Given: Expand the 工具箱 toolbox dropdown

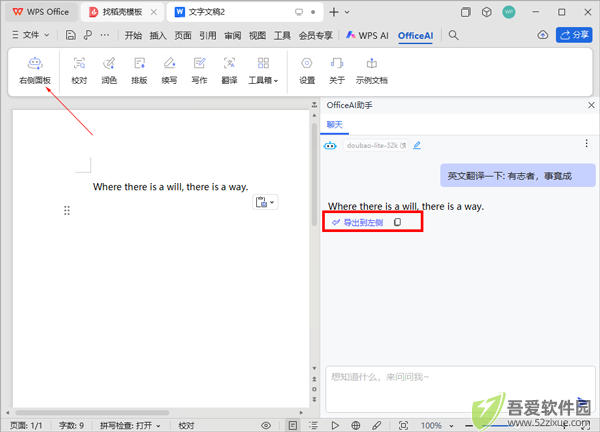Looking at the screenshot, I should [263, 71].
